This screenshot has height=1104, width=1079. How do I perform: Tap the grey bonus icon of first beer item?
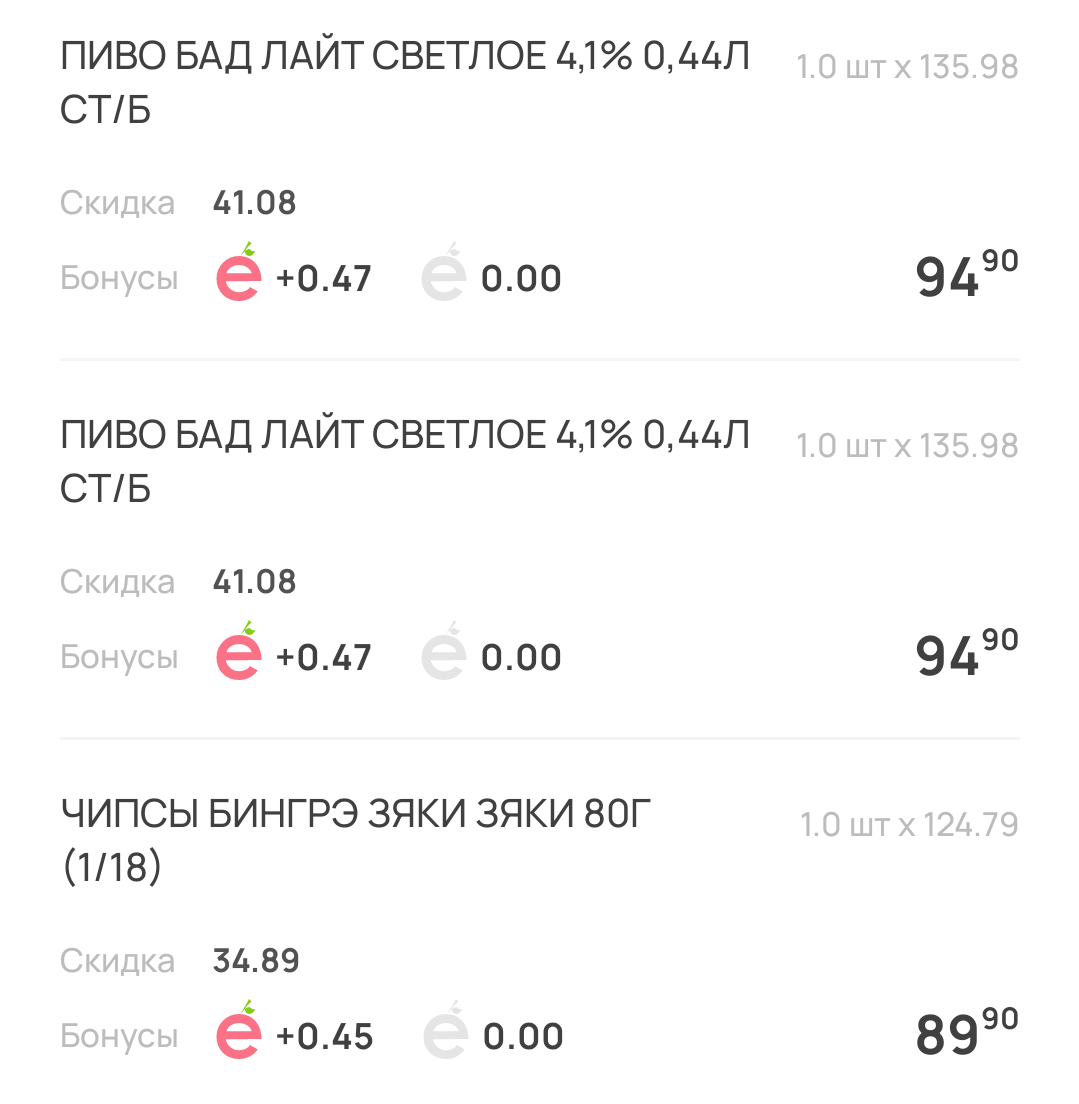444,272
